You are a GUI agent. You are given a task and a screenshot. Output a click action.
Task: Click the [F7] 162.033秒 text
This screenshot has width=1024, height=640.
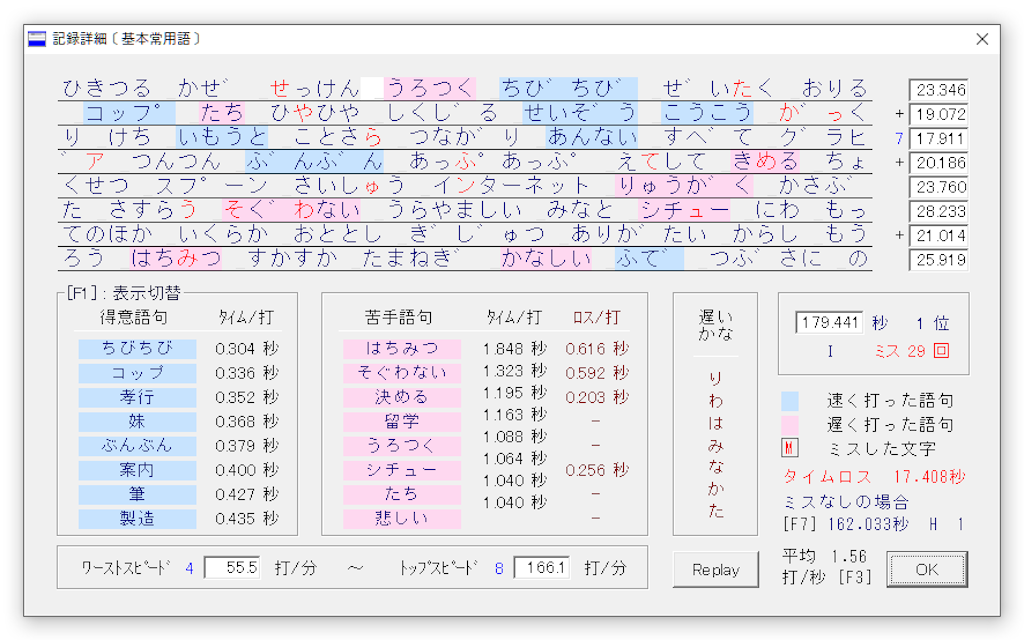pyautogui.click(x=846, y=524)
